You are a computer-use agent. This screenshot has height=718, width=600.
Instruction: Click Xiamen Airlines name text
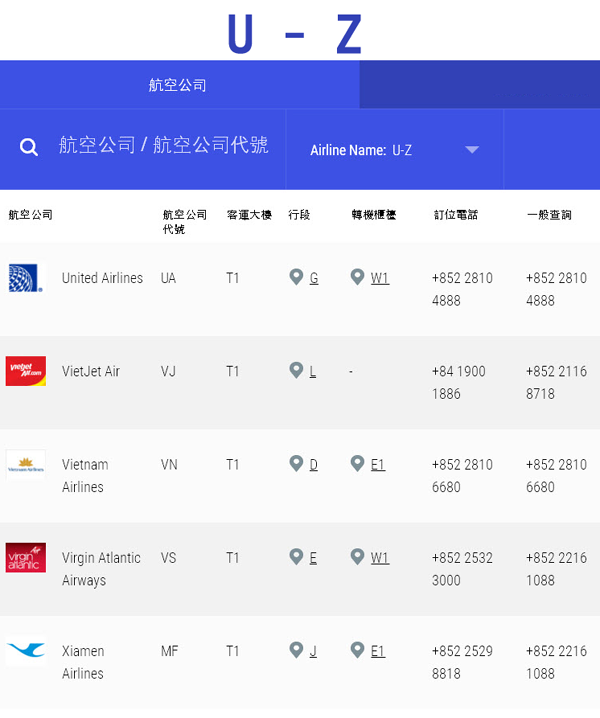coord(83,662)
